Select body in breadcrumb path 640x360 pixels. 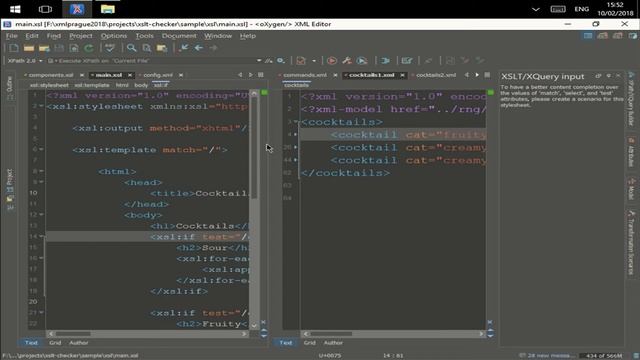pos(141,85)
